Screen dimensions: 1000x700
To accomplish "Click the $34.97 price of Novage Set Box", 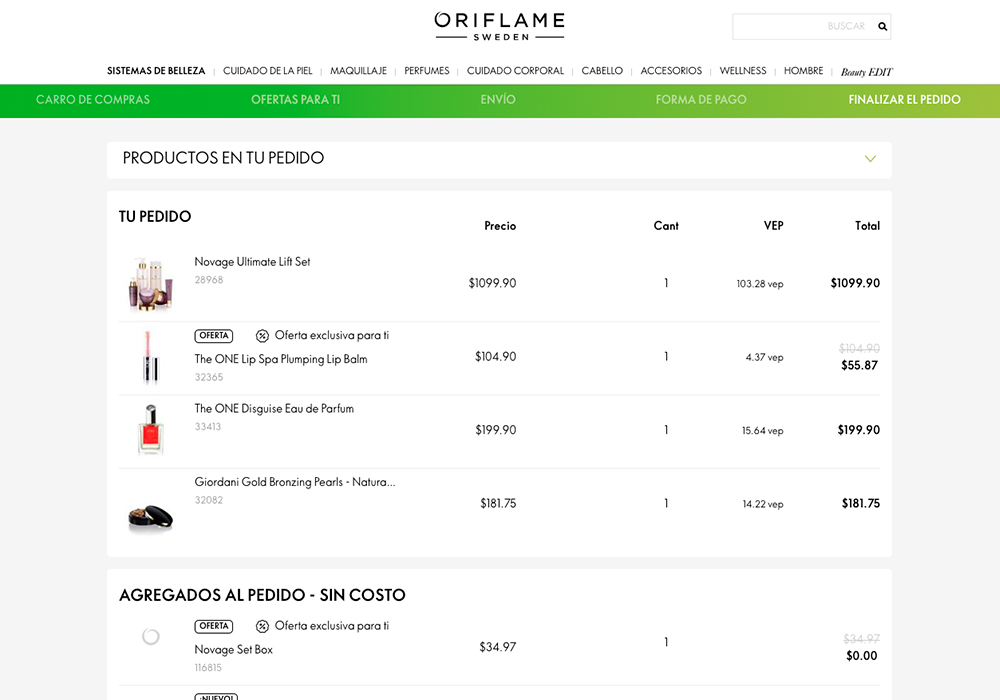I will pos(497,647).
